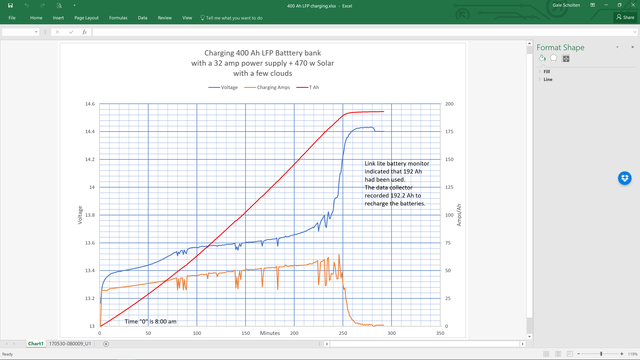Click the print preview quick-access icon
Image resolution: width=640 pixels, height=360 pixels.
(x=59, y=5)
